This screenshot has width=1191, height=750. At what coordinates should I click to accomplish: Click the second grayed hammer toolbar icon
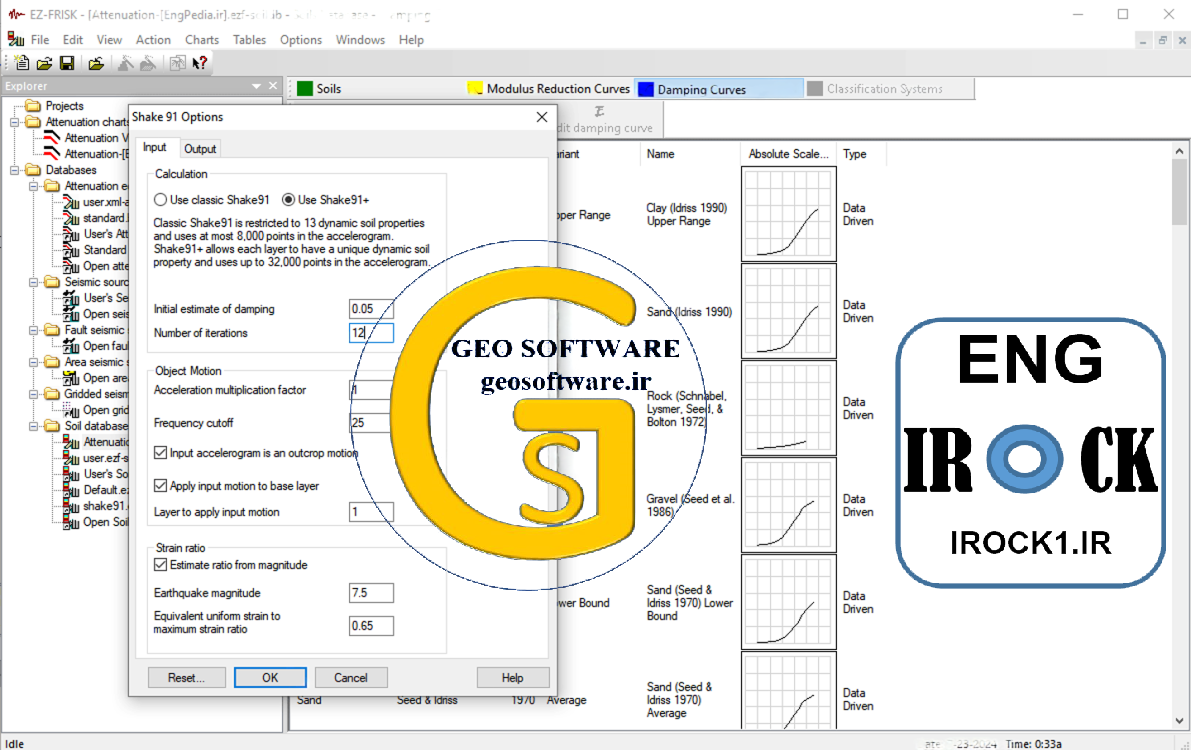[x=148, y=63]
